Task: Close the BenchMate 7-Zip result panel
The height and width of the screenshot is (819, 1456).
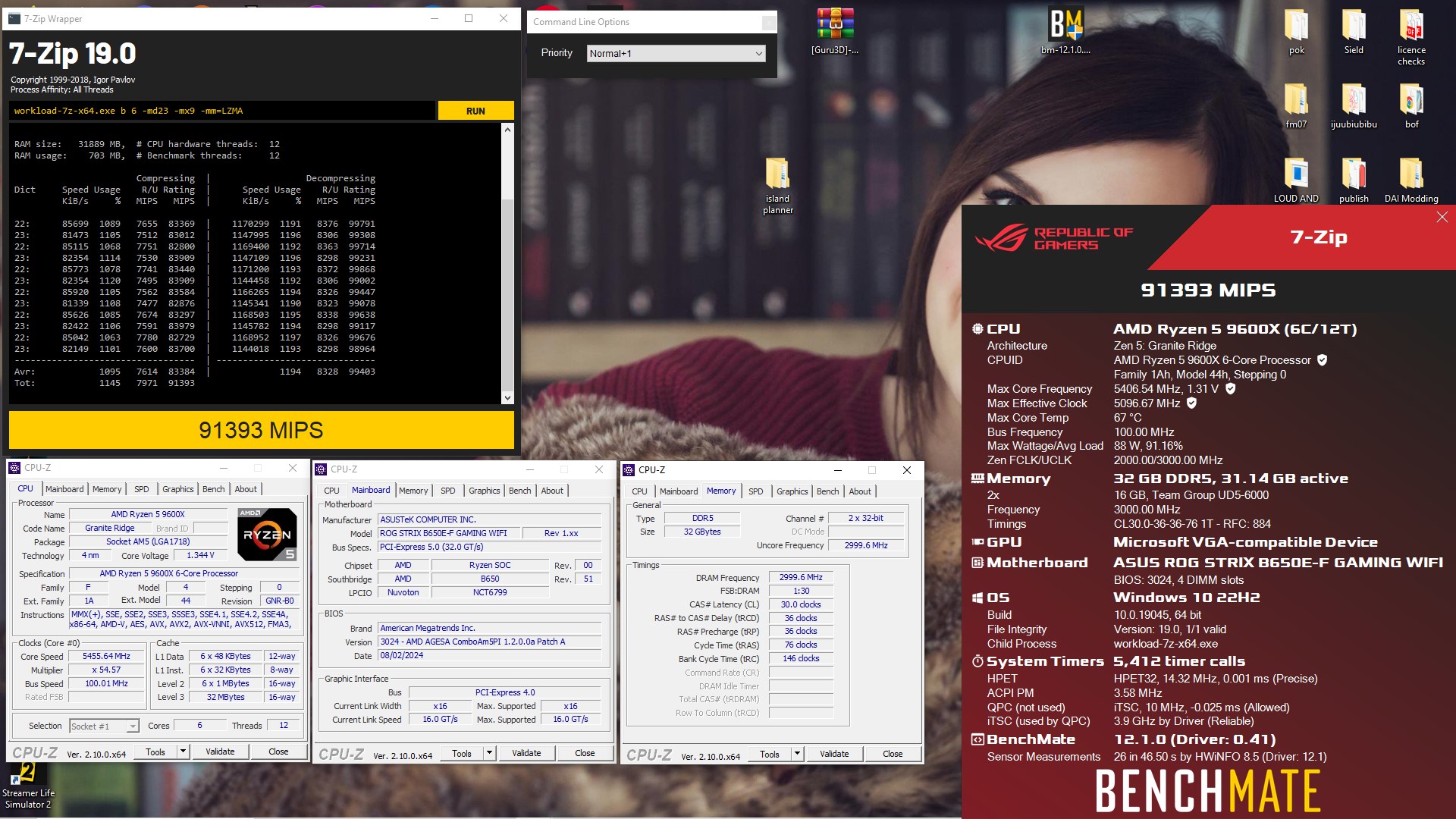Action: [x=1442, y=218]
